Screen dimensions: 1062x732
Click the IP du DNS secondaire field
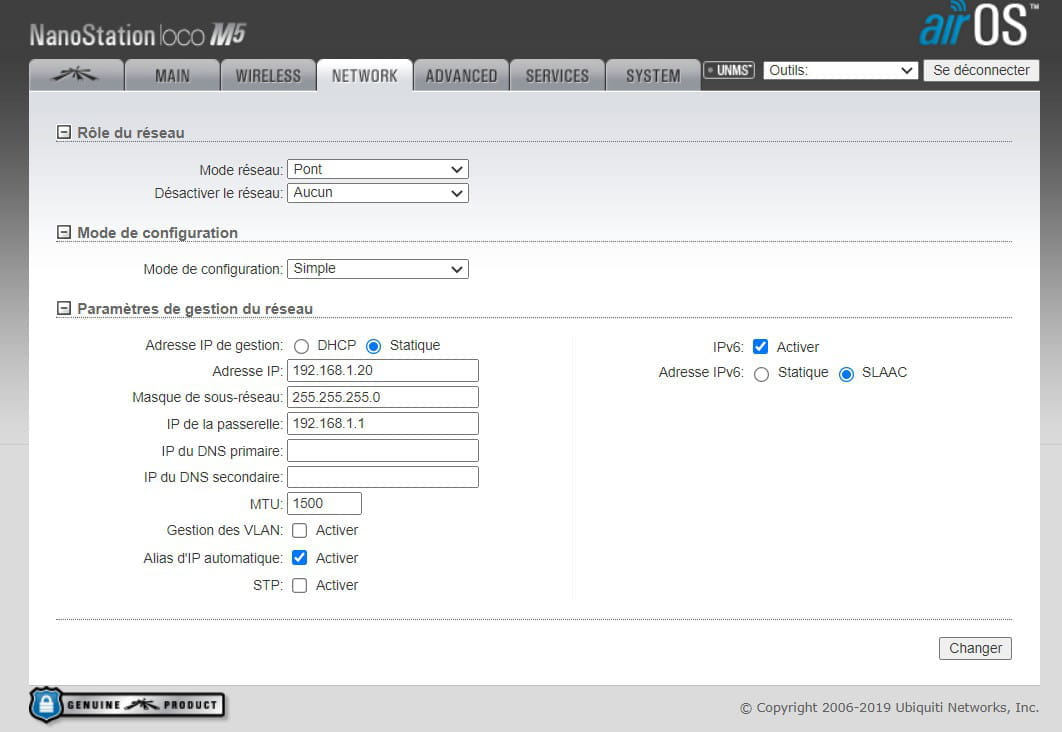383,477
